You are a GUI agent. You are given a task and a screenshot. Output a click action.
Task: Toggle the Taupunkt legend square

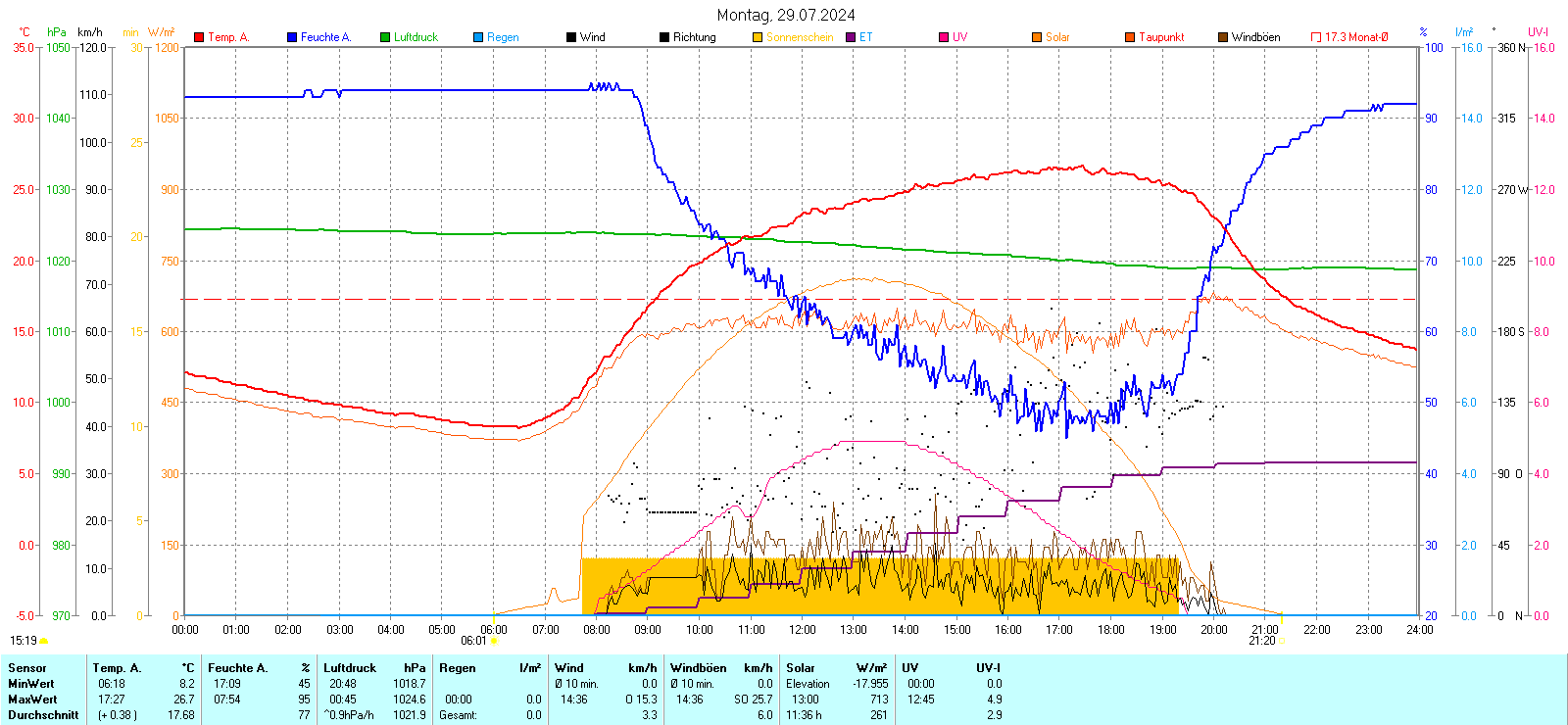click(1130, 37)
